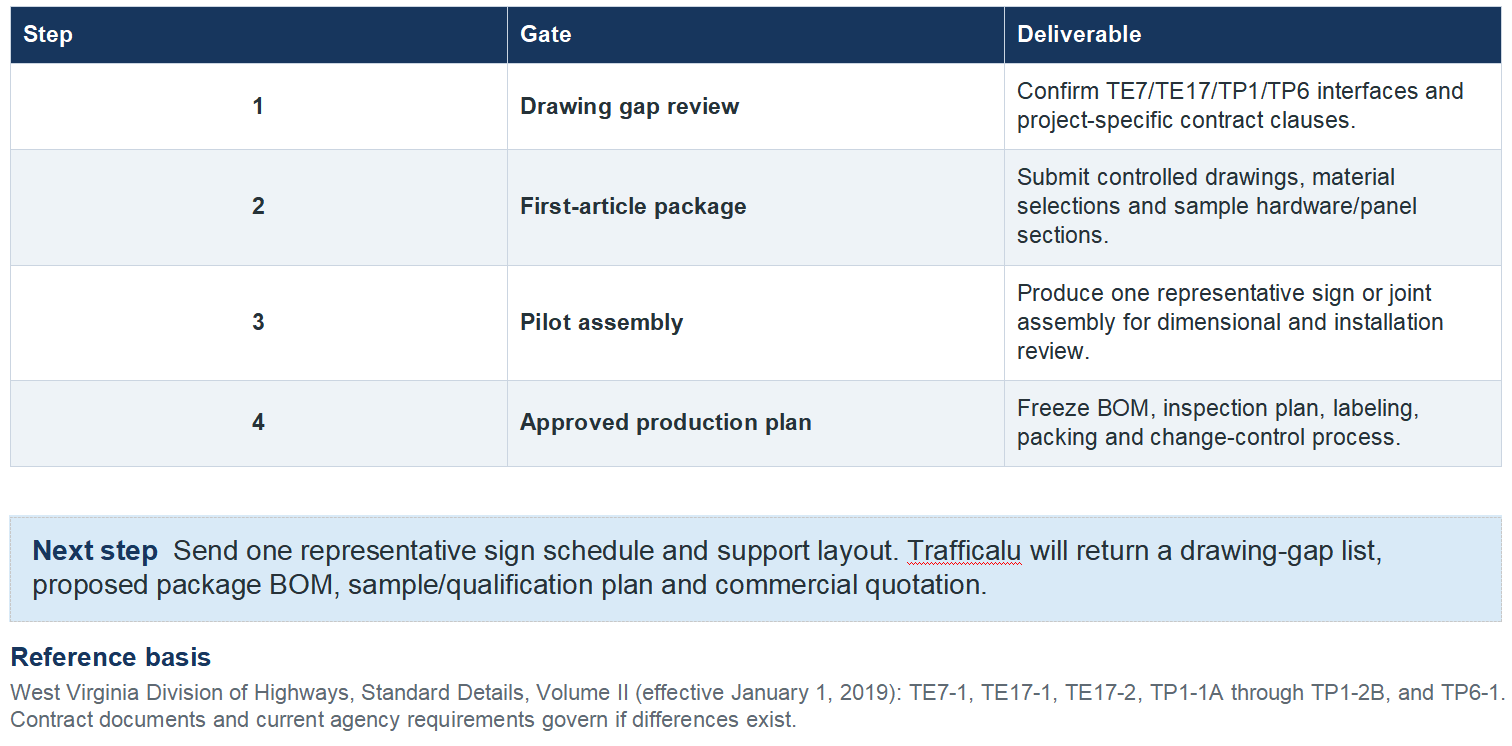This screenshot has width=1512, height=746.
Task: Select the step number 1 cell
Action: (259, 107)
